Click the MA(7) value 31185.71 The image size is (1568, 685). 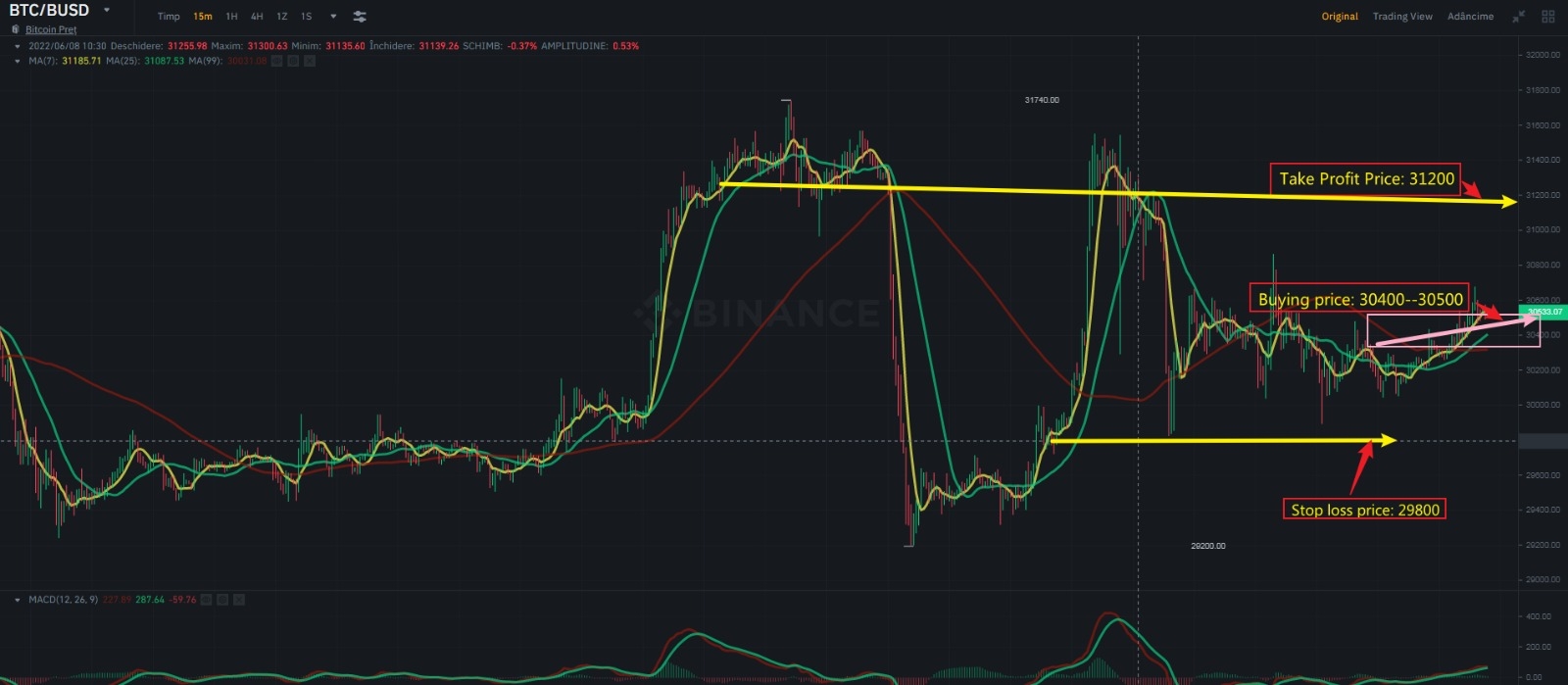(x=81, y=61)
